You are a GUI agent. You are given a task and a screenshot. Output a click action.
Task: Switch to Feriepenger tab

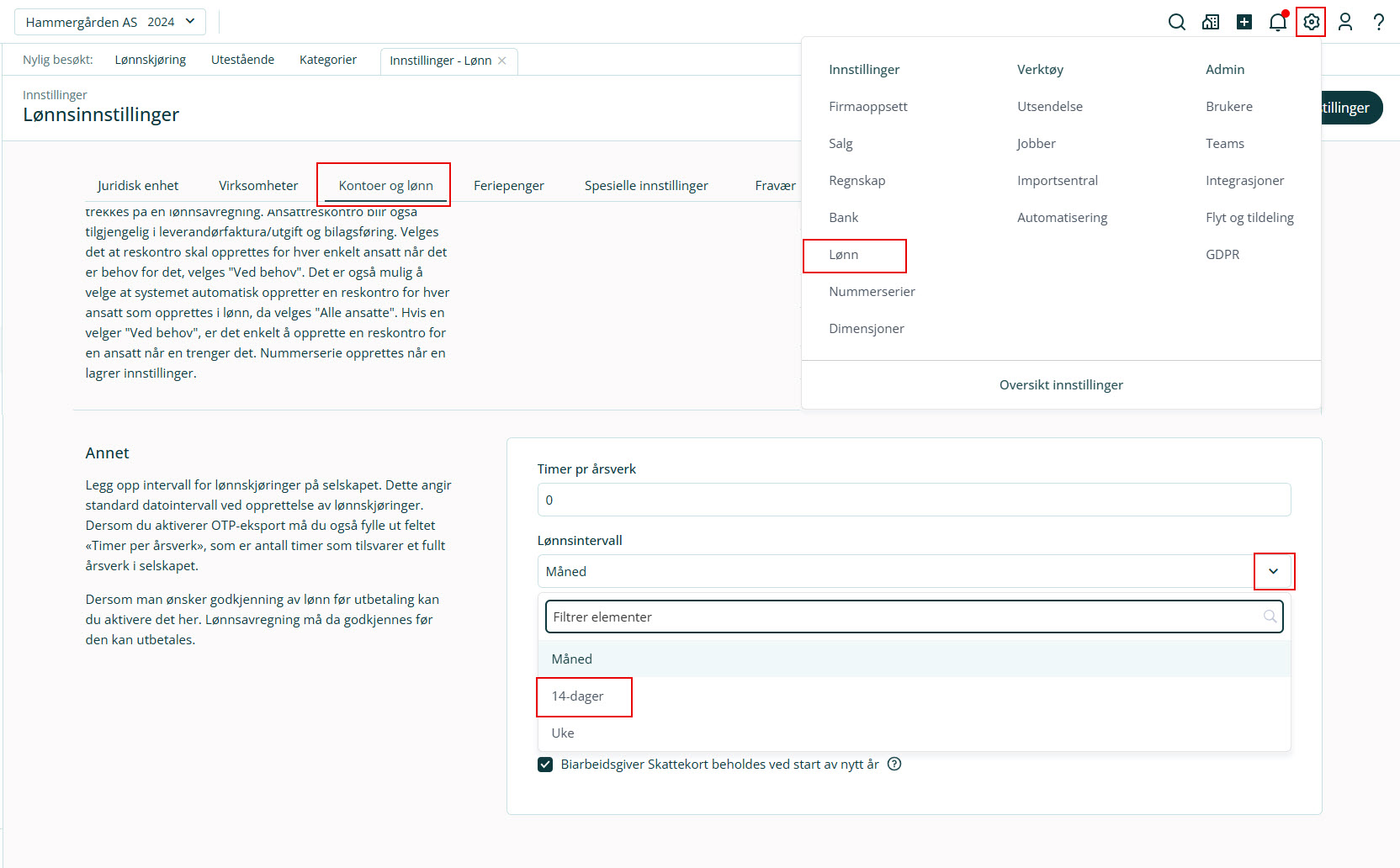[509, 185]
